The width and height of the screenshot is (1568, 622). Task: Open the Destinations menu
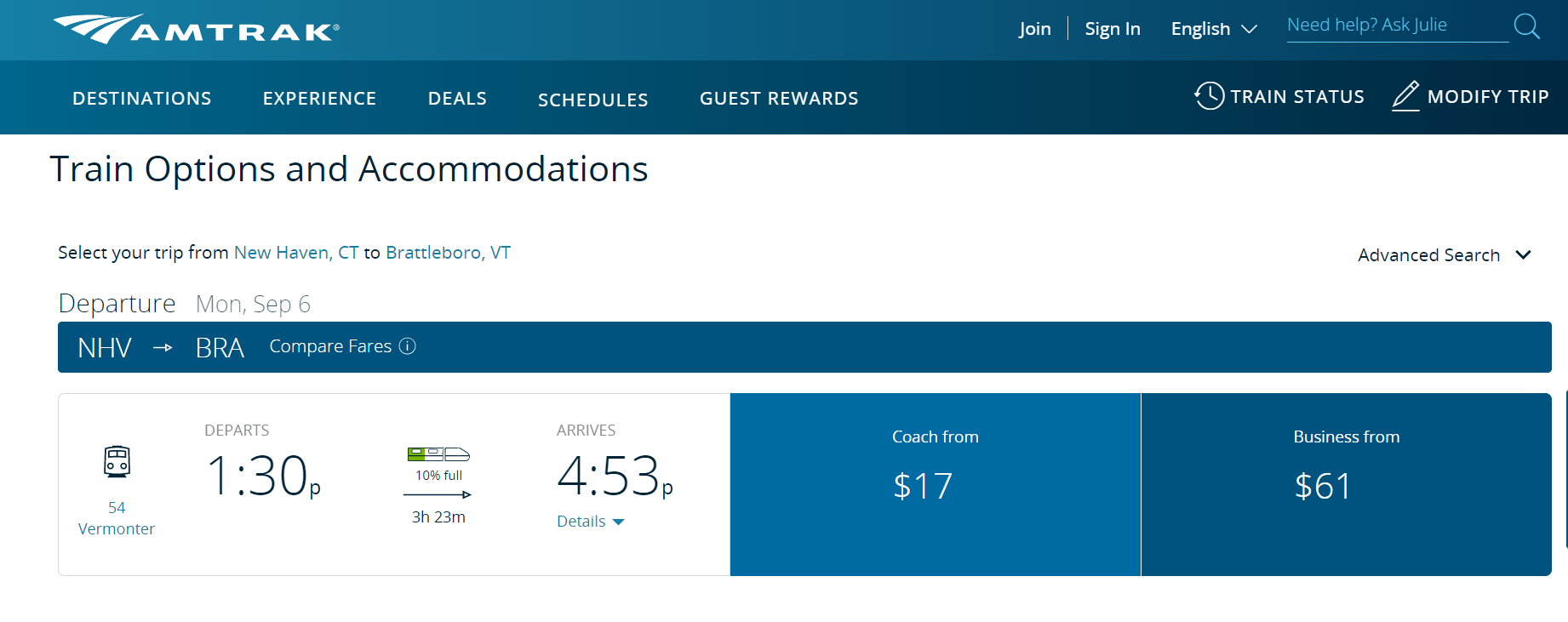click(x=142, y=99)
